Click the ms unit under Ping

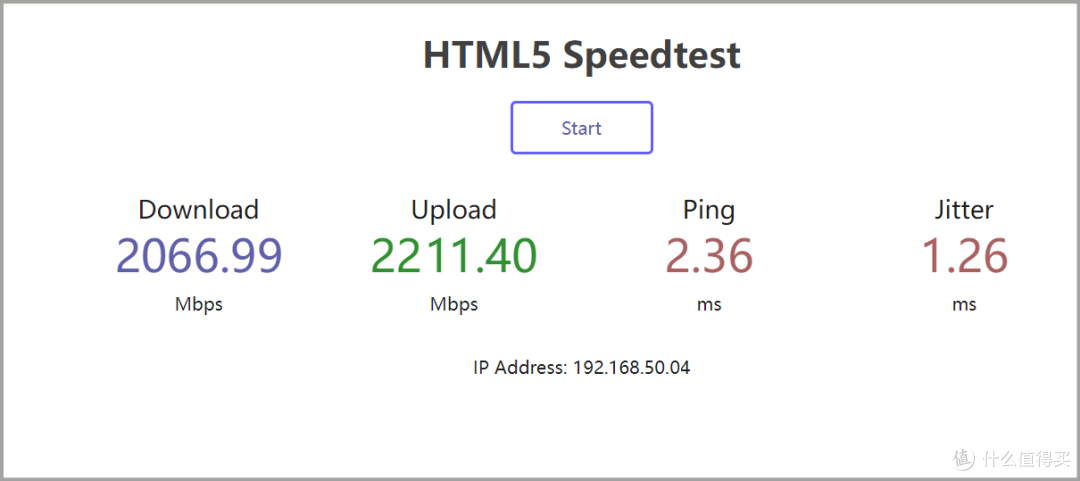click(x=709, y=305)
